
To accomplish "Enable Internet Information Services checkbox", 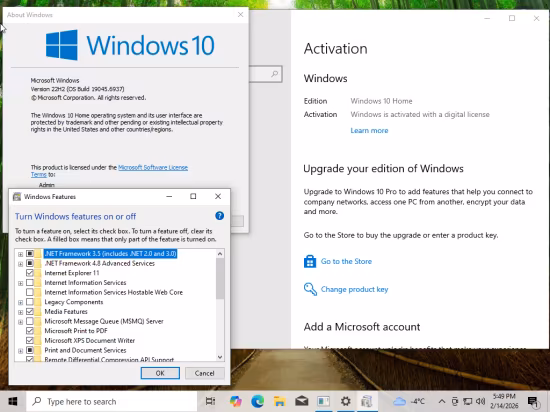I will coord(30,283).
